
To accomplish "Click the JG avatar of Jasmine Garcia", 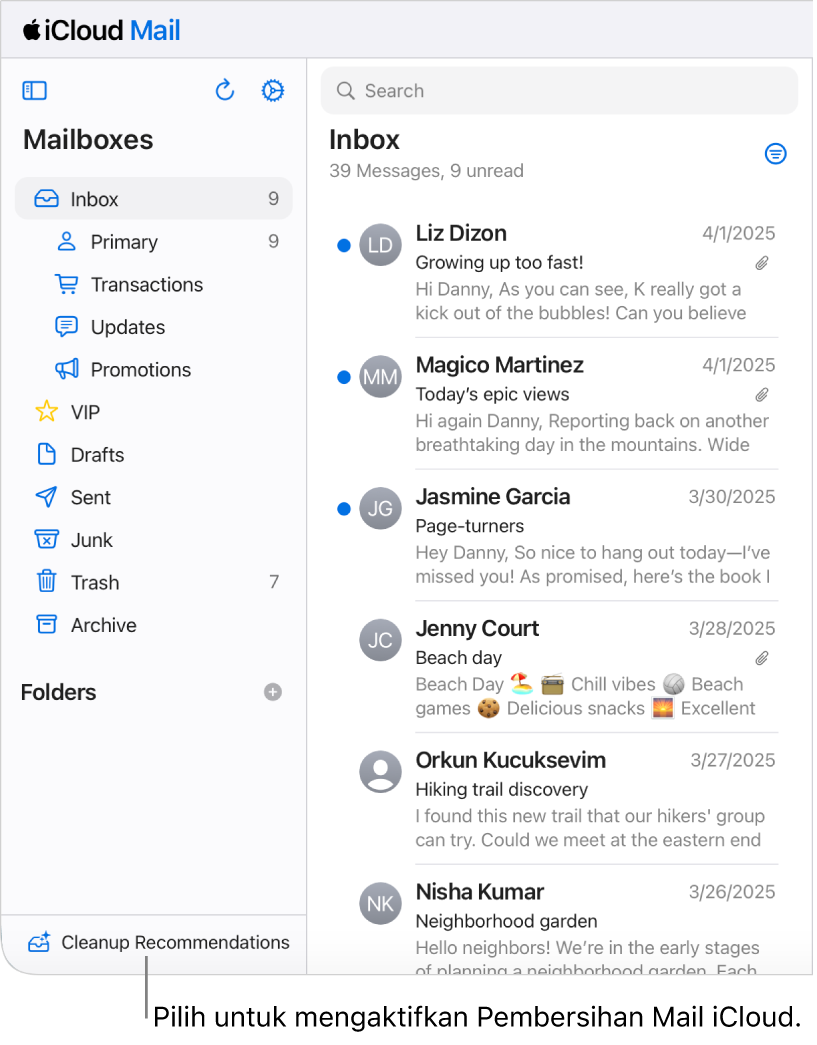I will pos(381,509).
